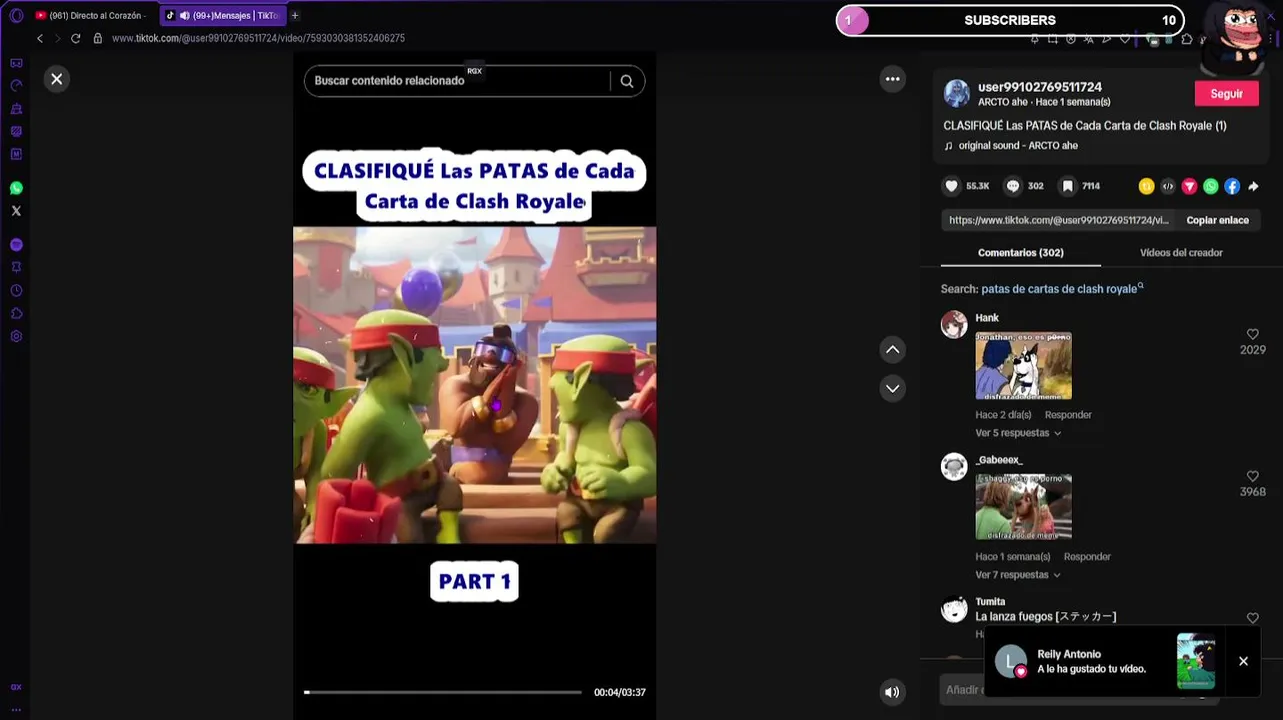Open extensions cube icon in sidebar
Viewport: 1283px width, 720px height.
pos(16,313)
